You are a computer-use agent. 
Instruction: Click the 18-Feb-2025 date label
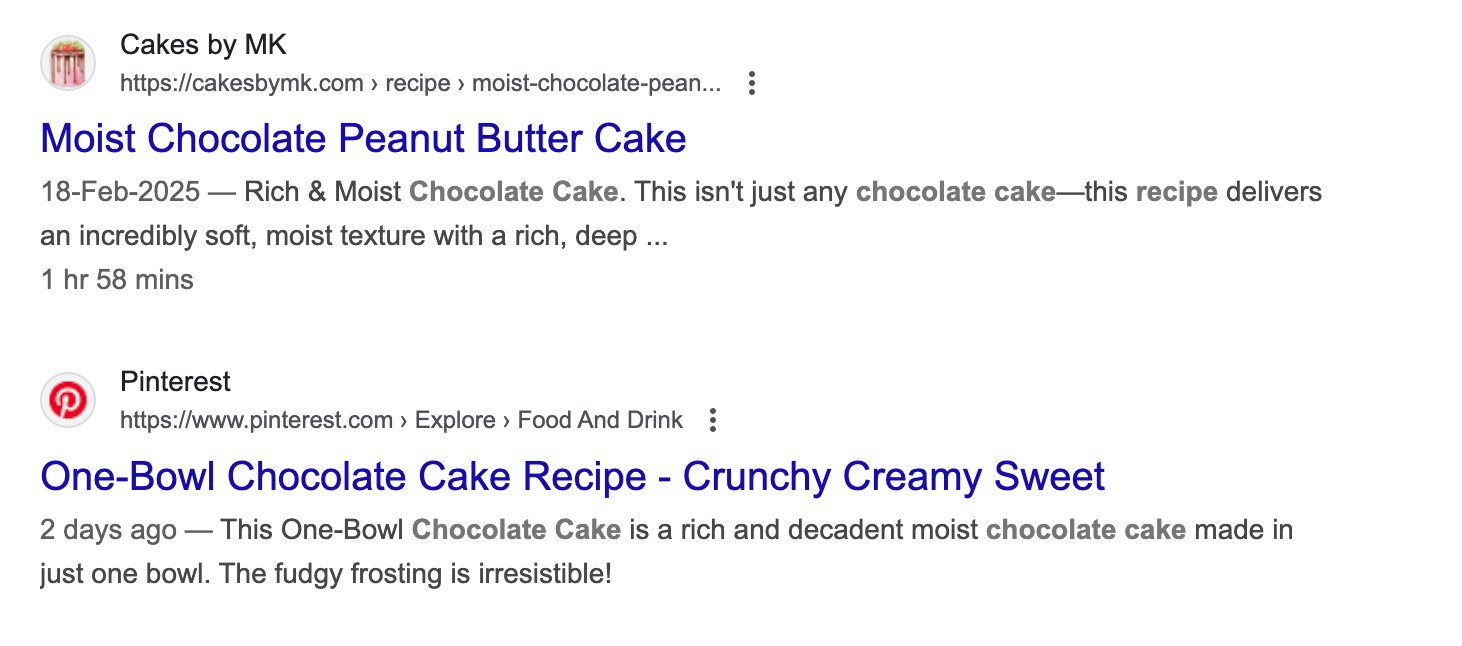121,191
